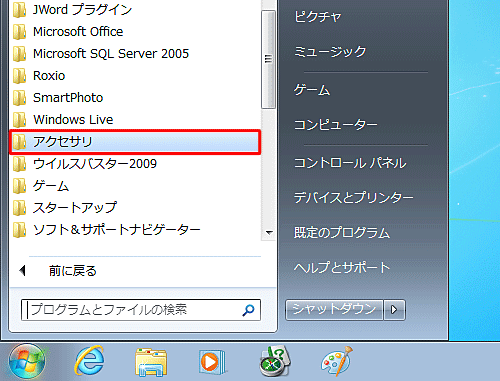Viewport: 500px width, 381px height.
Task: Open ヘルプとサポート
Action: [x=342, y=268]
